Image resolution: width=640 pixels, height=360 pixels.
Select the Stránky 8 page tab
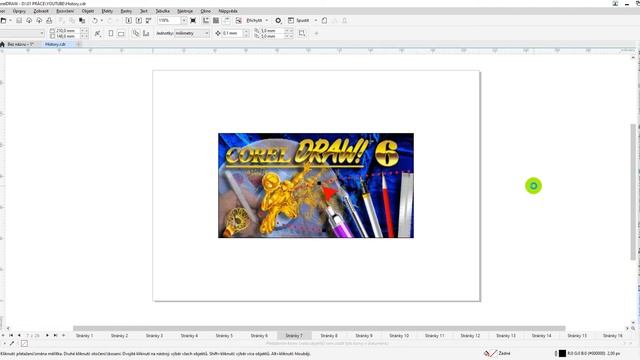click(x=329, y=336)
